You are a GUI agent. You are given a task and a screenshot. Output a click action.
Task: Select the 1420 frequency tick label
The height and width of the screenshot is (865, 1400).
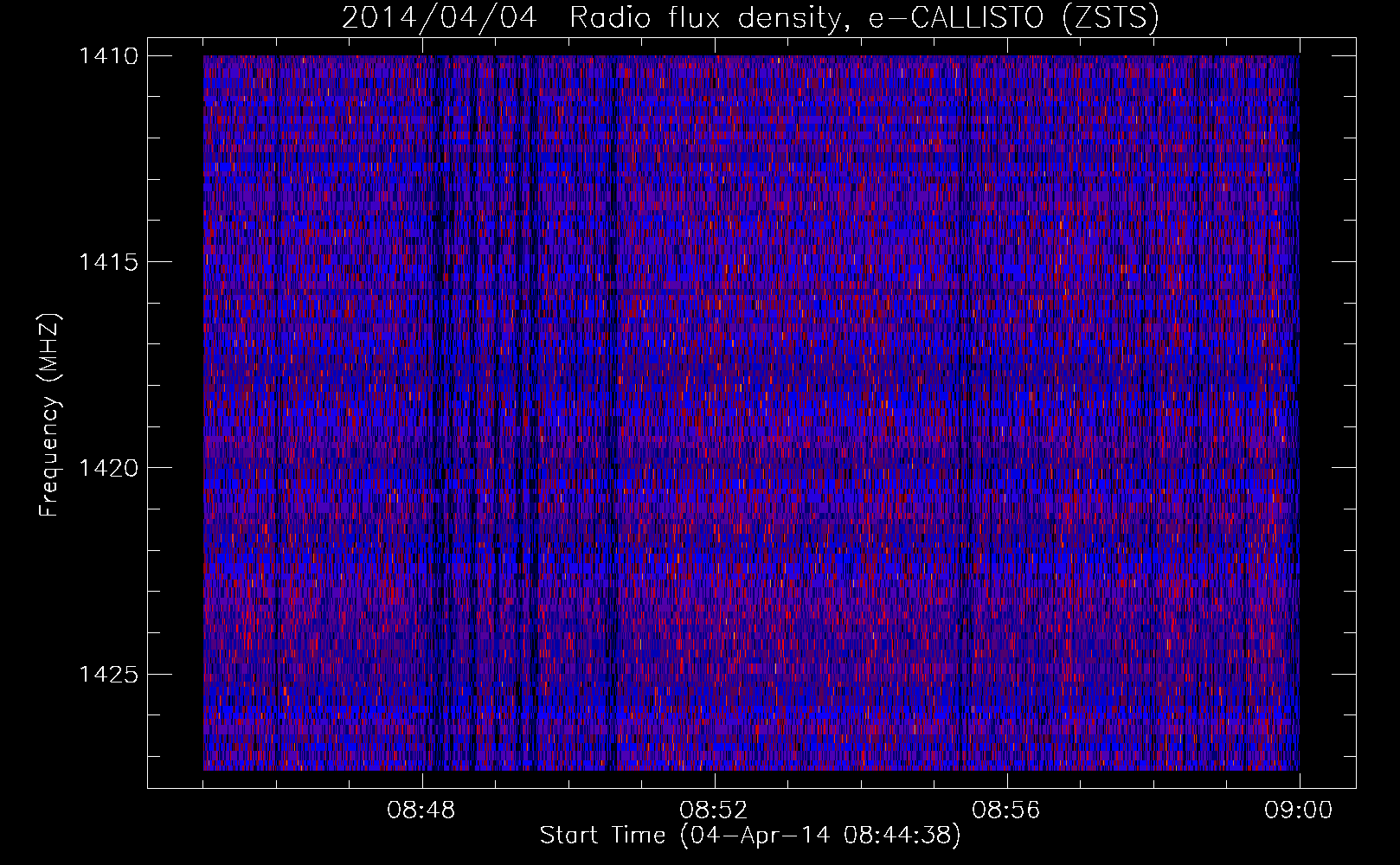(x=108, y=468)
